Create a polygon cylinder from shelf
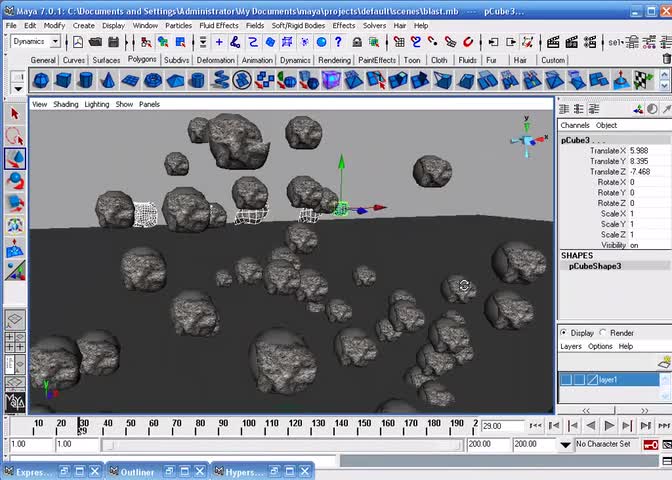The width and height of the screenshot is (672, 480). click(x=86, y=80)
